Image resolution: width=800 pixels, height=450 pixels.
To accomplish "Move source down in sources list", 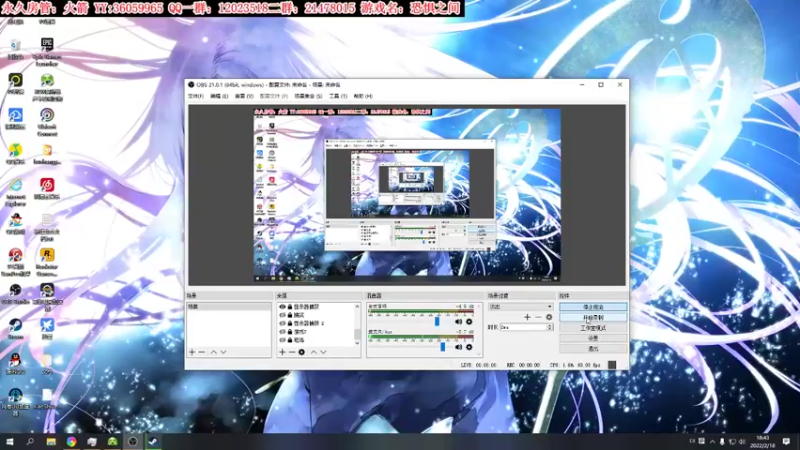I will (x=323, y=352).
